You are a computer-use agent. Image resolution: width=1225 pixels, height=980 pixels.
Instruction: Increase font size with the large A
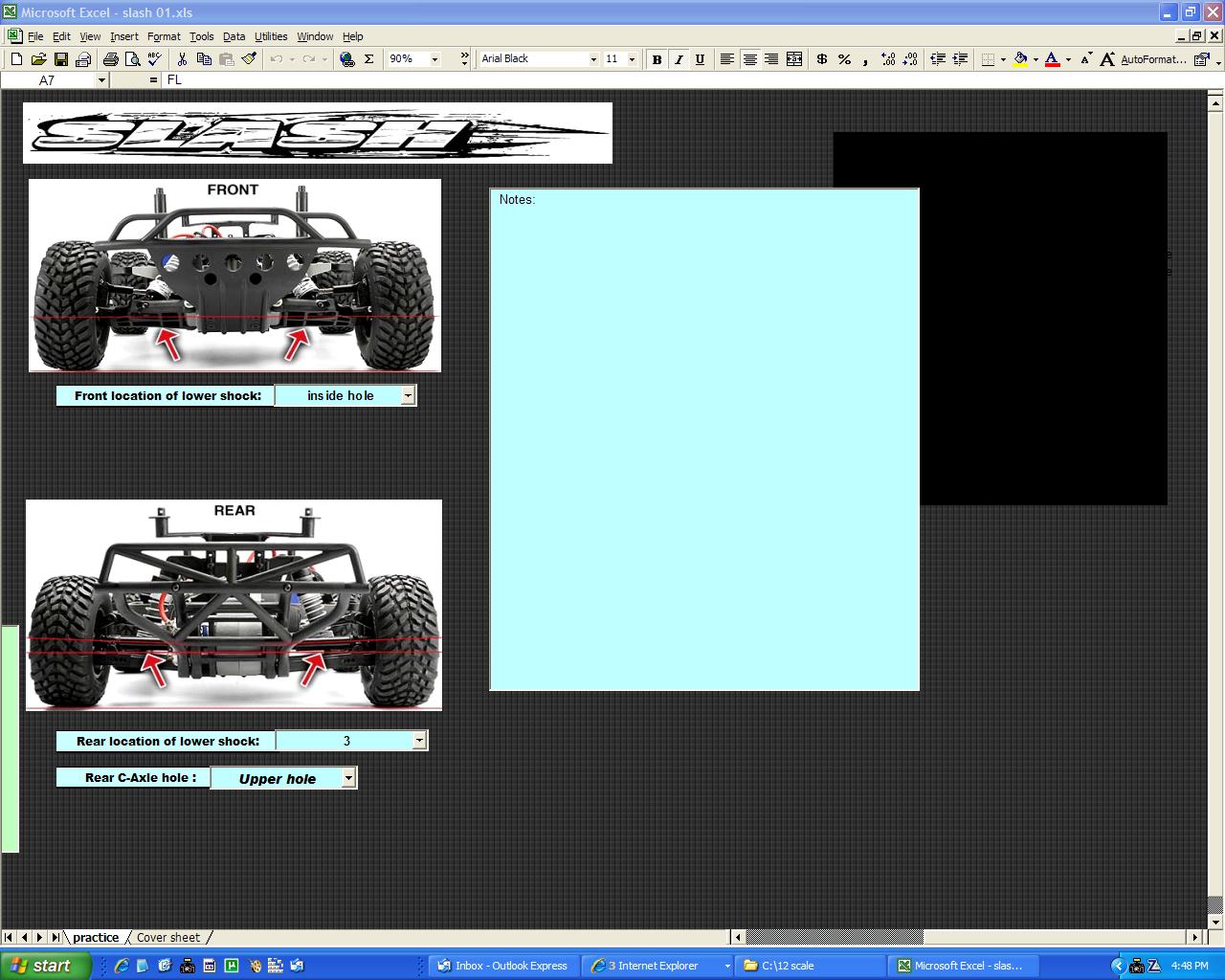click(x=1107, y=59)
